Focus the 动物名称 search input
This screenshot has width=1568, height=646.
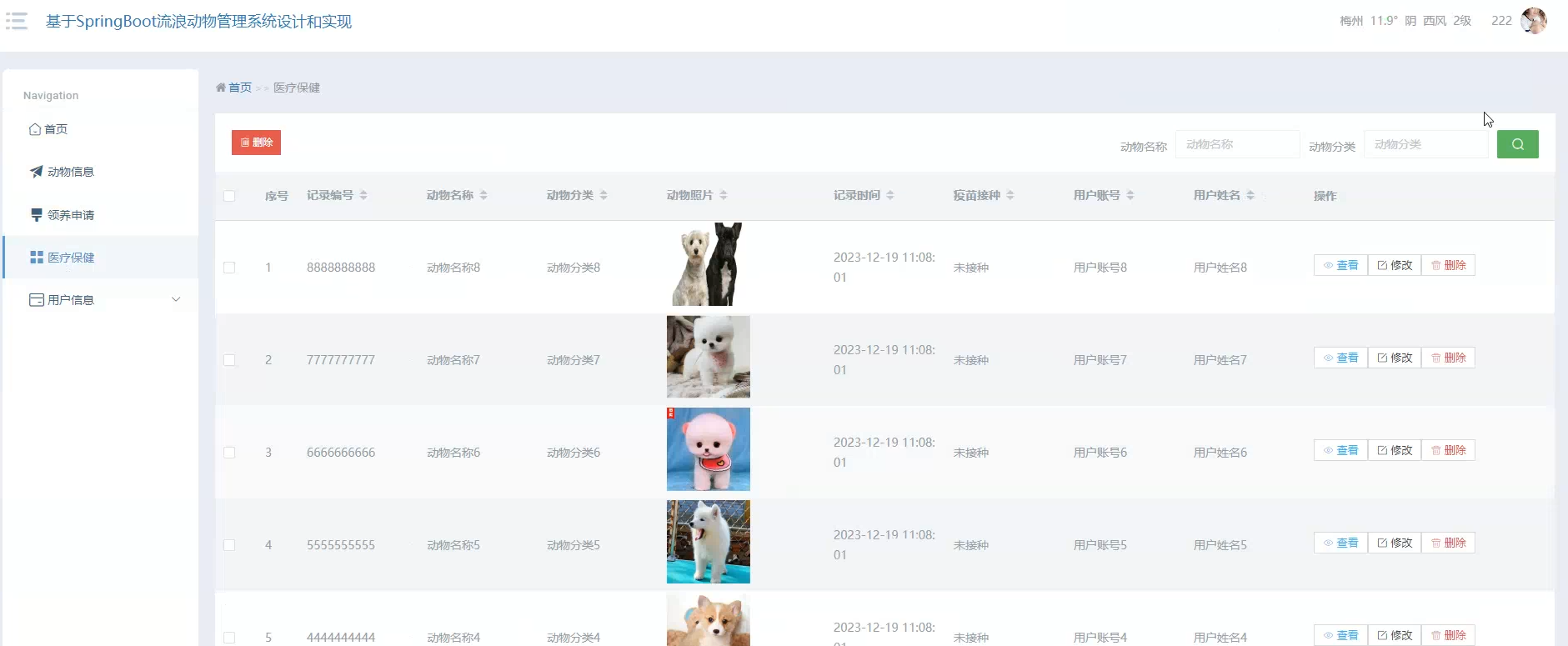click(x=1237, y=144)
